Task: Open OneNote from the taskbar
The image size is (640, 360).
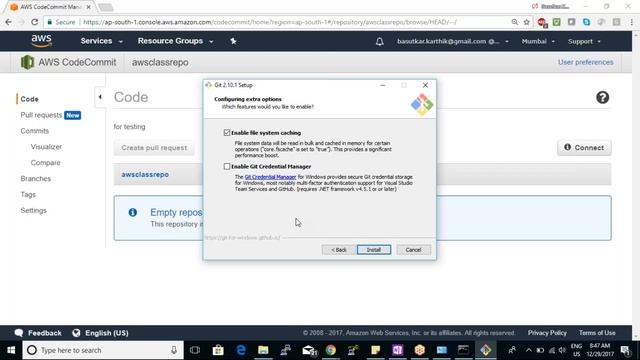Action: [397, 350]
